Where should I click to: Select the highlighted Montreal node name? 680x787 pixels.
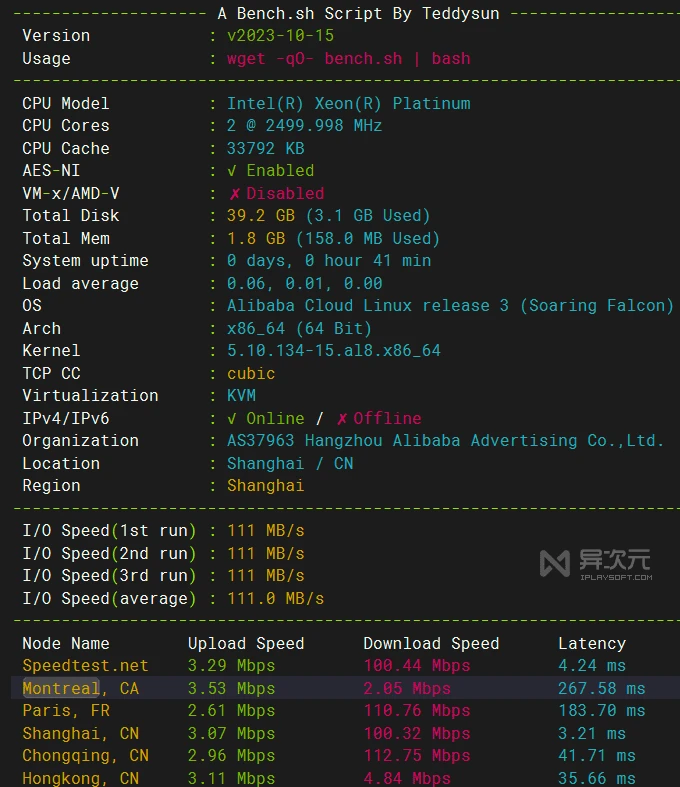coord(61,688)
